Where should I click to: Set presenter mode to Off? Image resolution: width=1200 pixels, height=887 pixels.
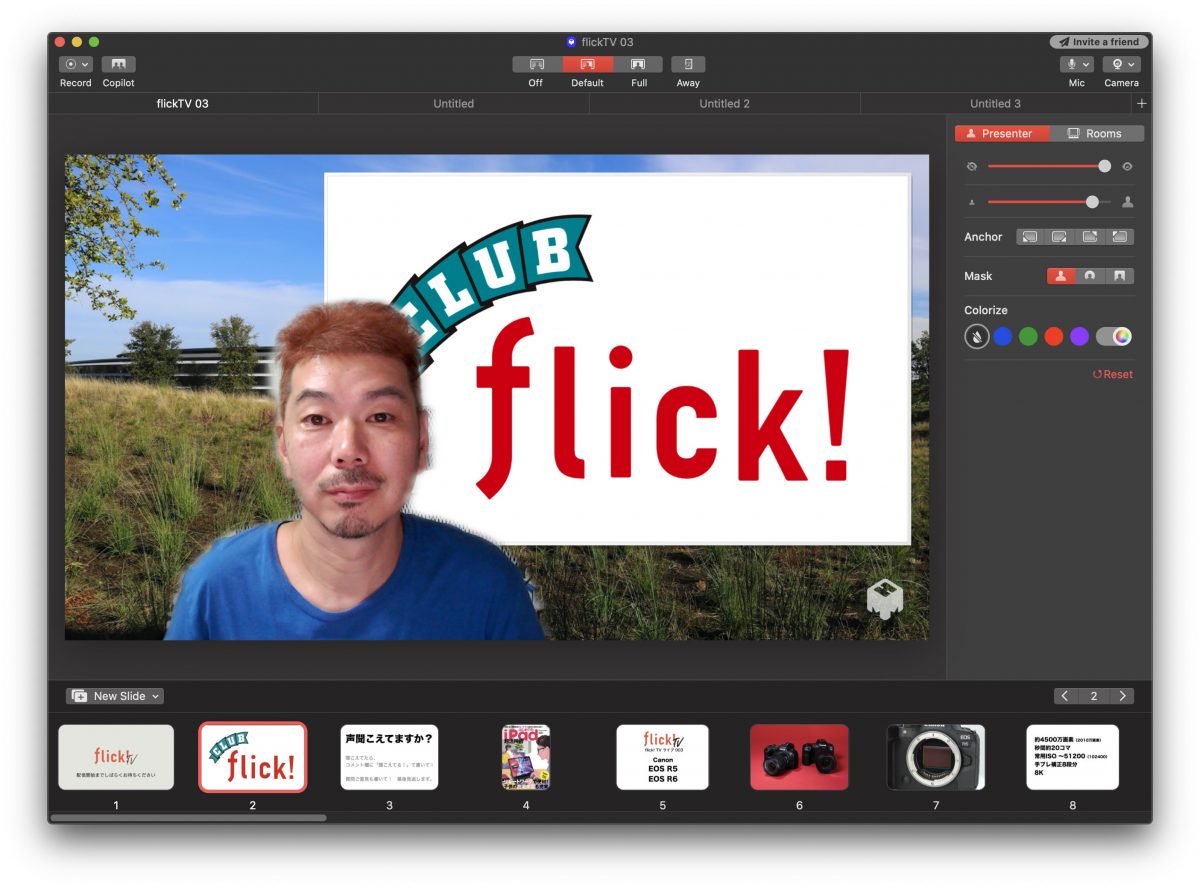point(537,64)
